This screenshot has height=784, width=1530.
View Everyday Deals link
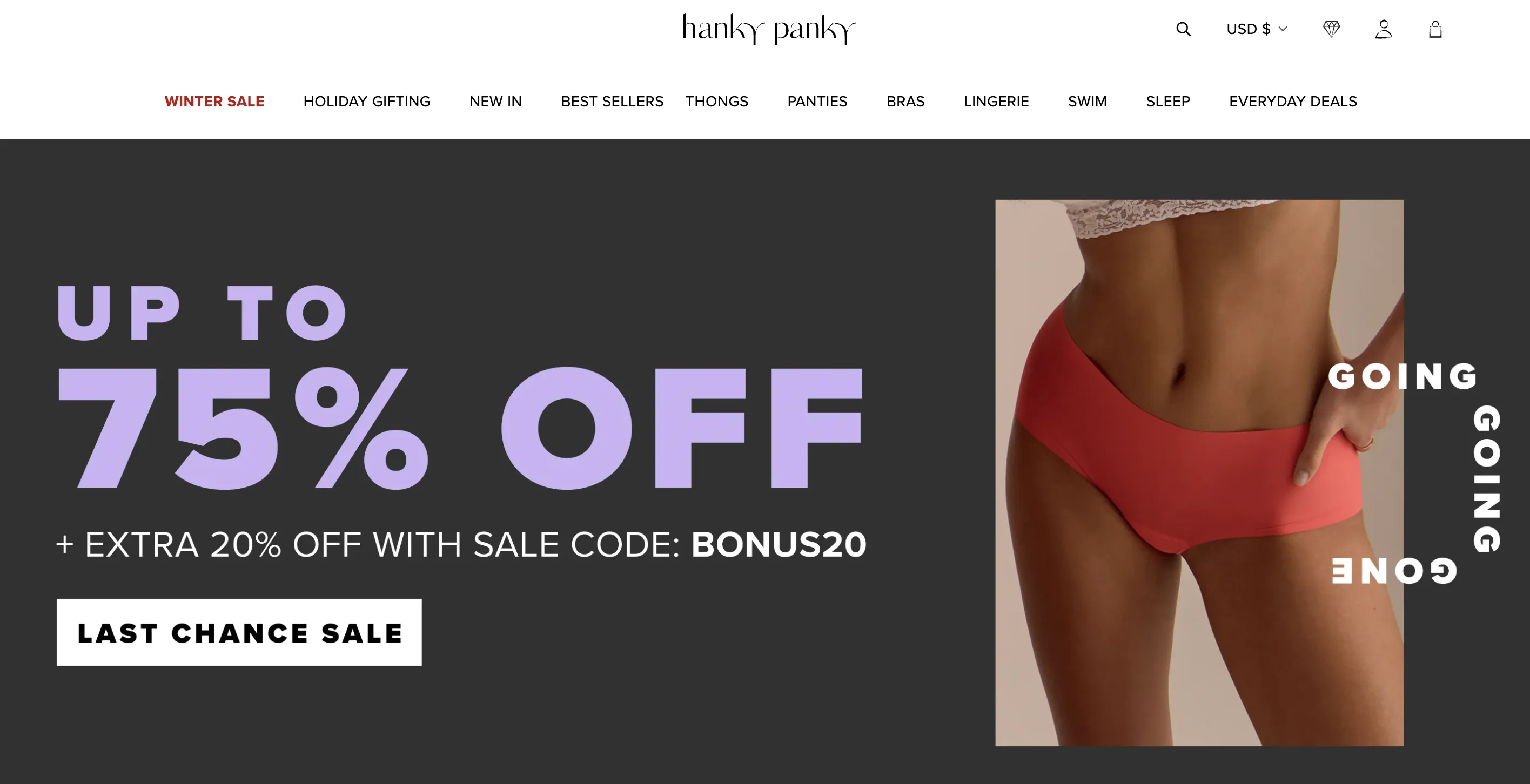point(1292,102)
